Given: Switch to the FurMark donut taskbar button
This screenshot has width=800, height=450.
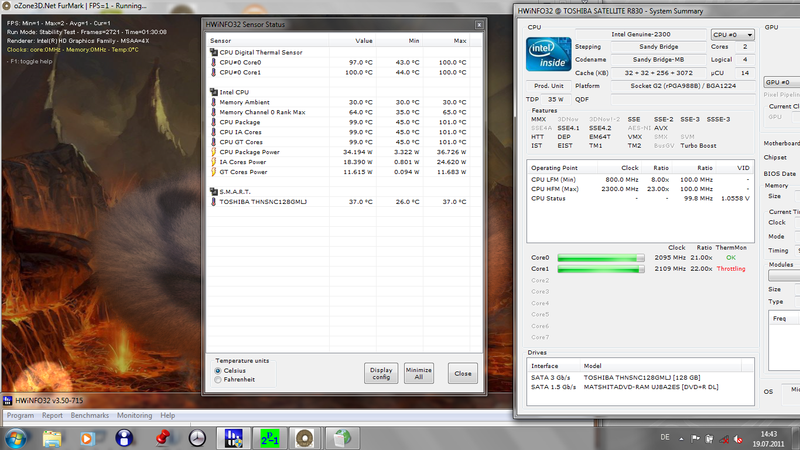Looking at the screenshot, I should 305,438.
